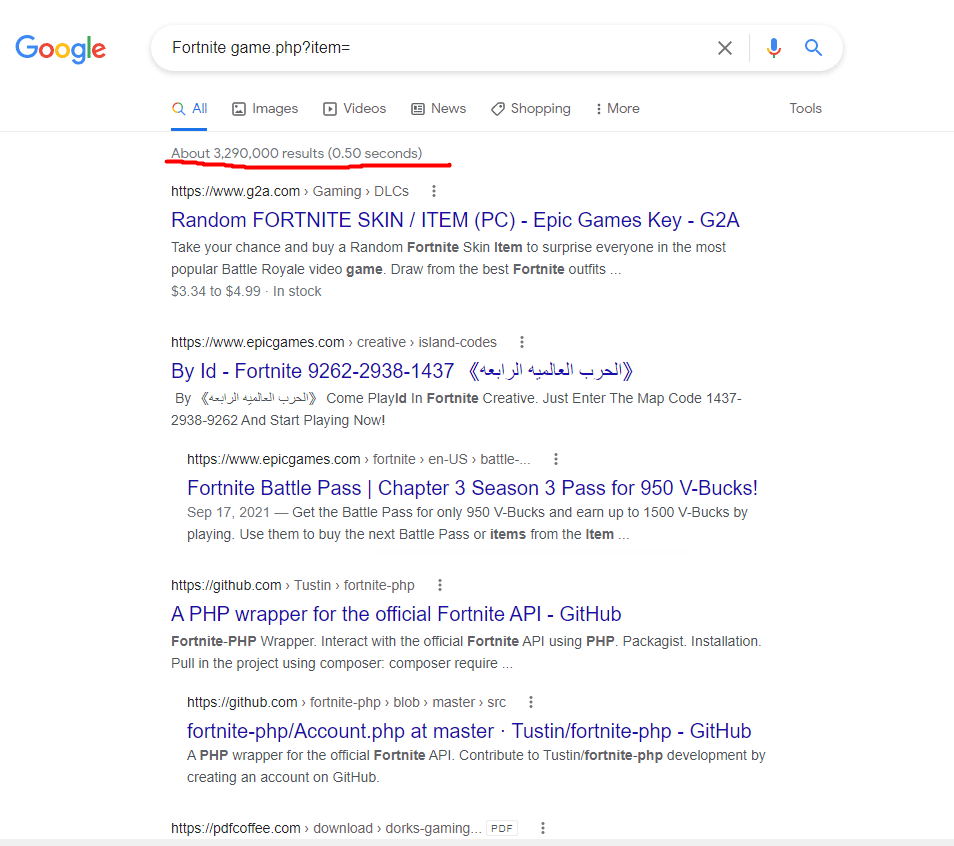
Task: Click the g2a.com Gaming DLCs URL breadcrumb
Action: pyautogui.click(x=290, y=191)
